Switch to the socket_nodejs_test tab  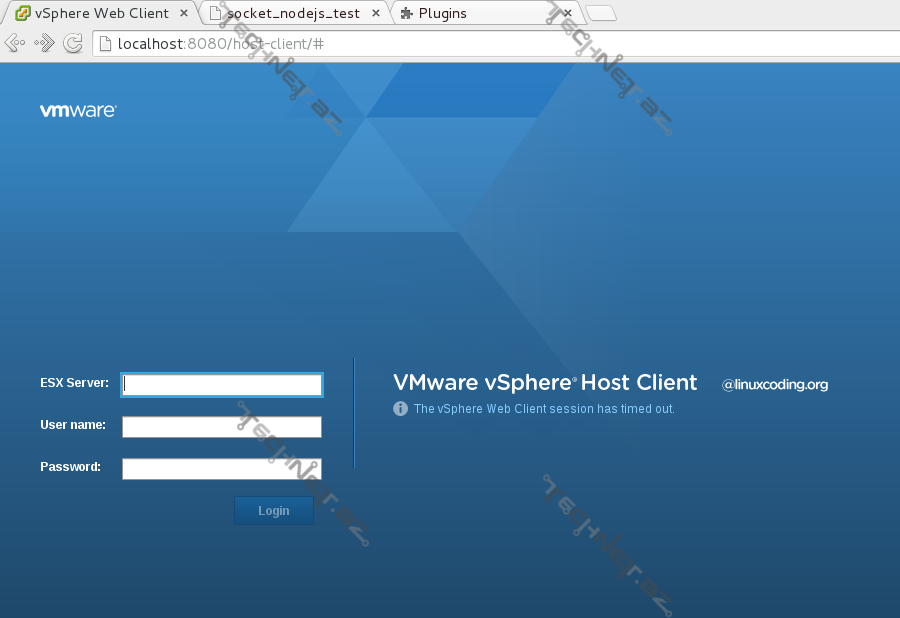(292, 14)
